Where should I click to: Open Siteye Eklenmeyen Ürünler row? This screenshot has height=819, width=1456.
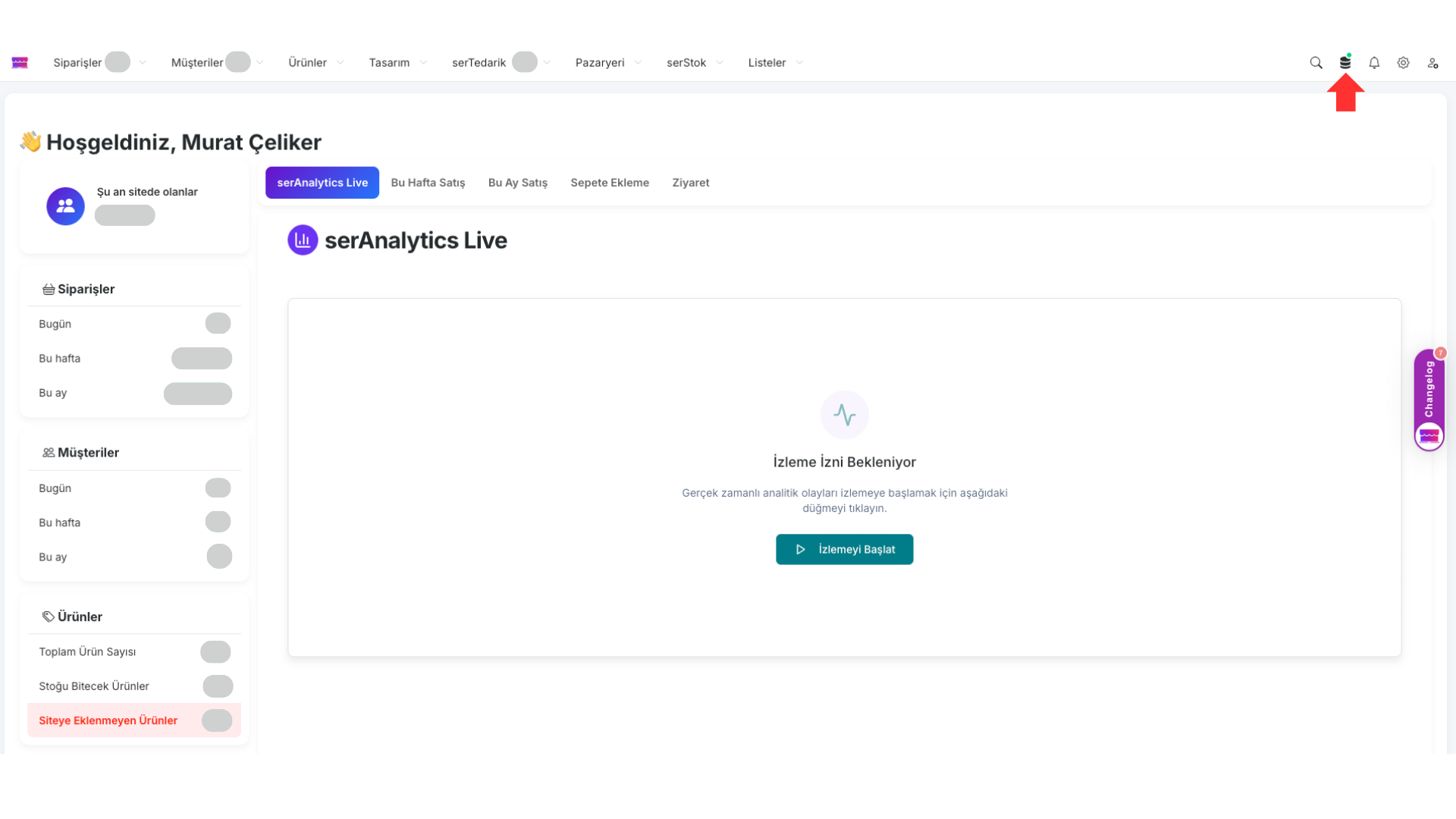tap(108, 720)
